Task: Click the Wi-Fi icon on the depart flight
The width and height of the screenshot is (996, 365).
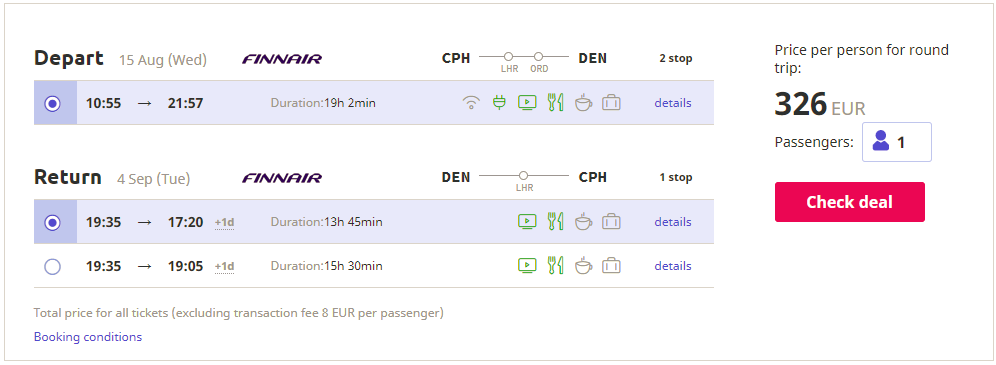Action: tap(471, 103)
